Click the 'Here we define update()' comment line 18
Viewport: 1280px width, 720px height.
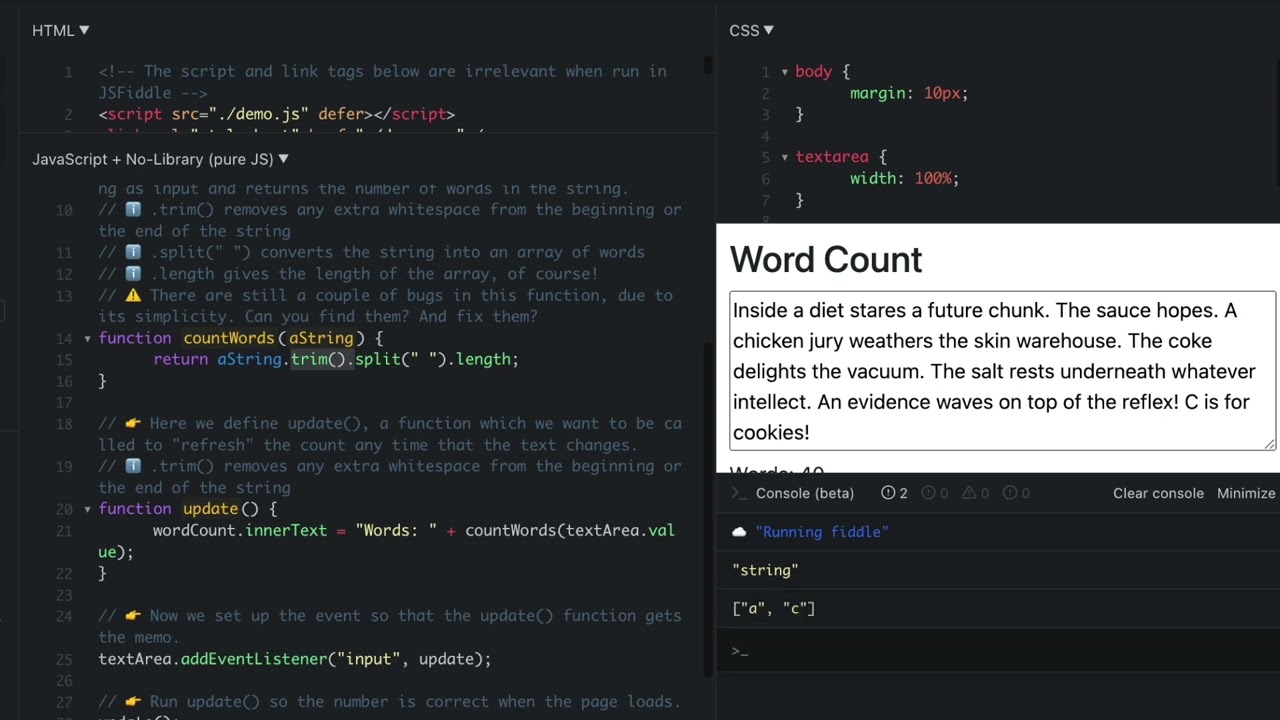[x=390, y=434]
